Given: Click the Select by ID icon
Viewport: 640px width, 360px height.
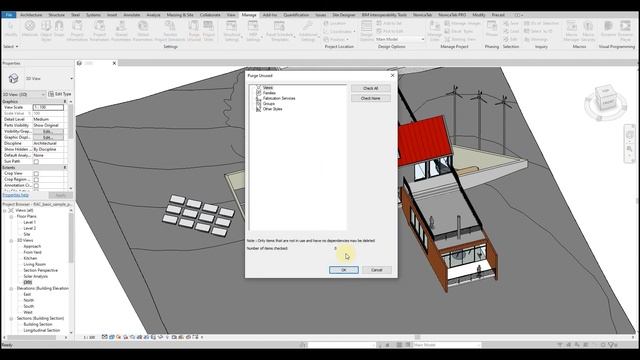Looking at the screenshot, I should pos(527,31).
